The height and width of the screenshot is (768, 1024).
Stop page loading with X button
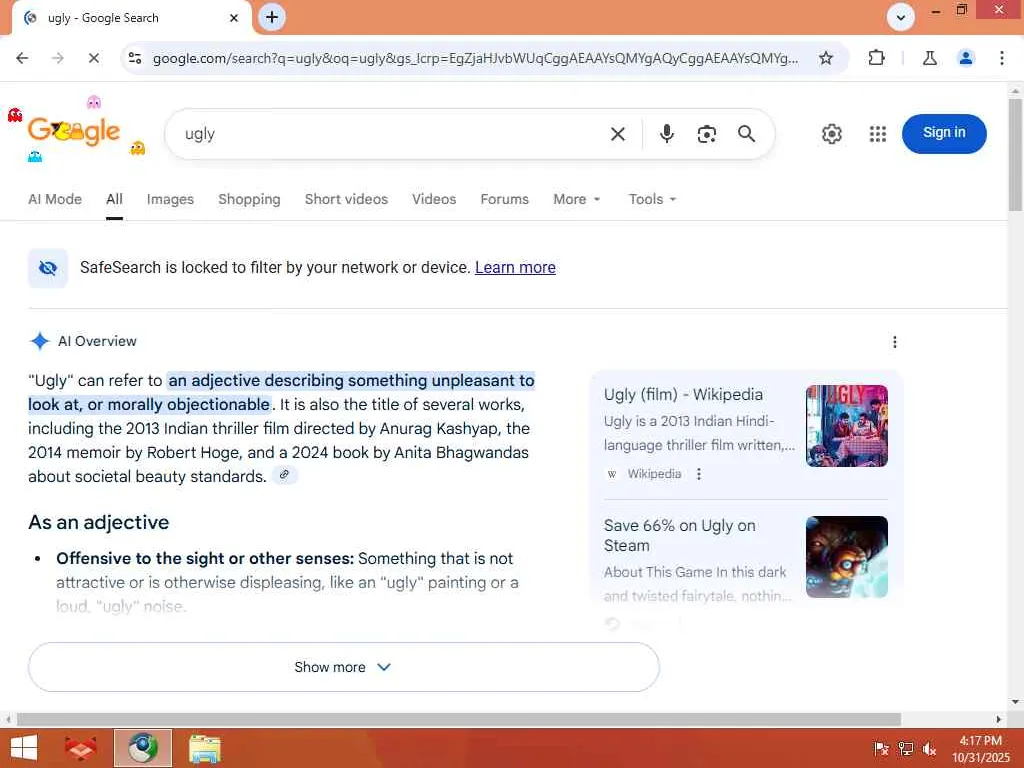point(94,58)
